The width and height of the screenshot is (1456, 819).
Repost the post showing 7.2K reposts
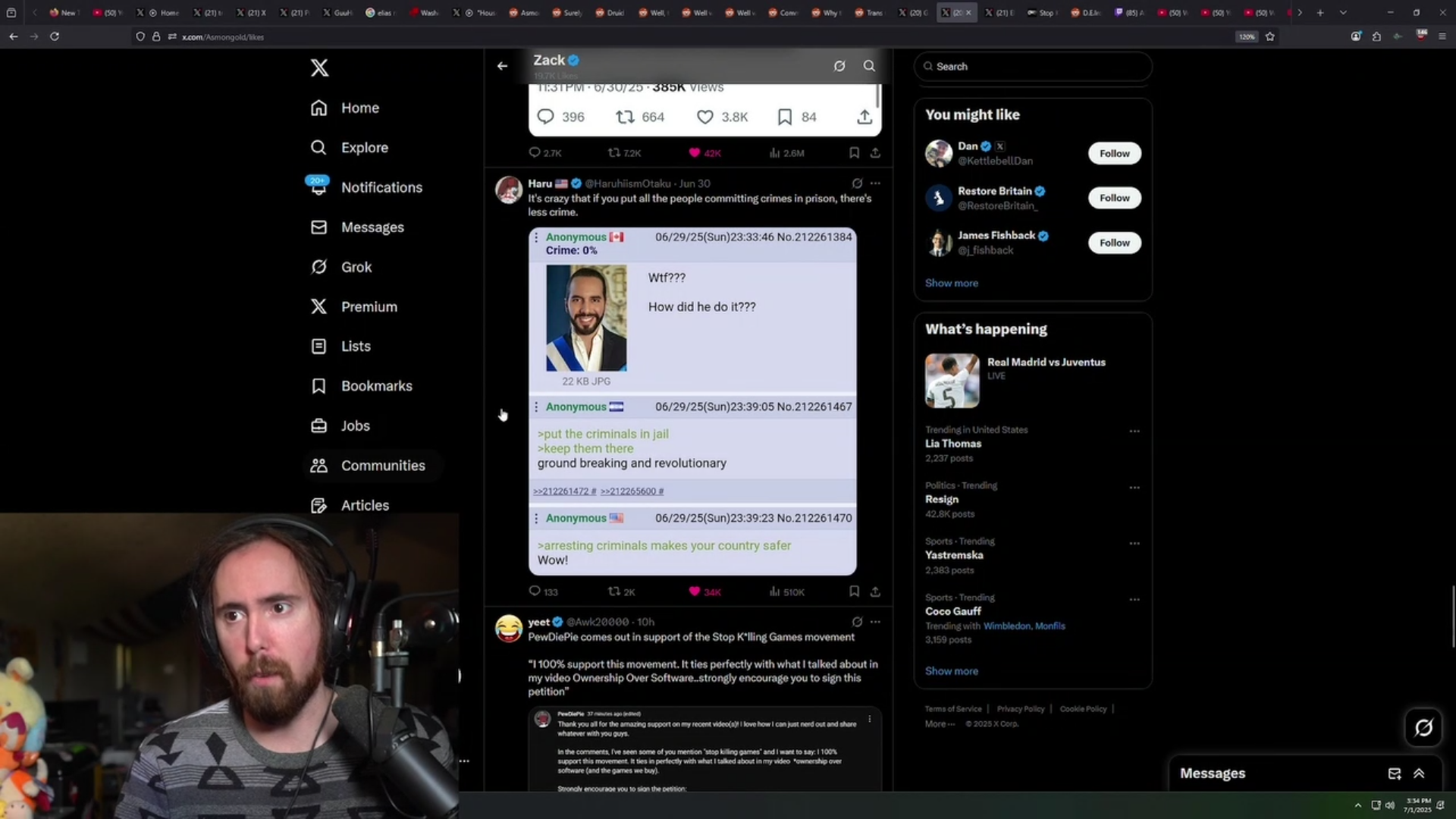(x=625, y=152)
